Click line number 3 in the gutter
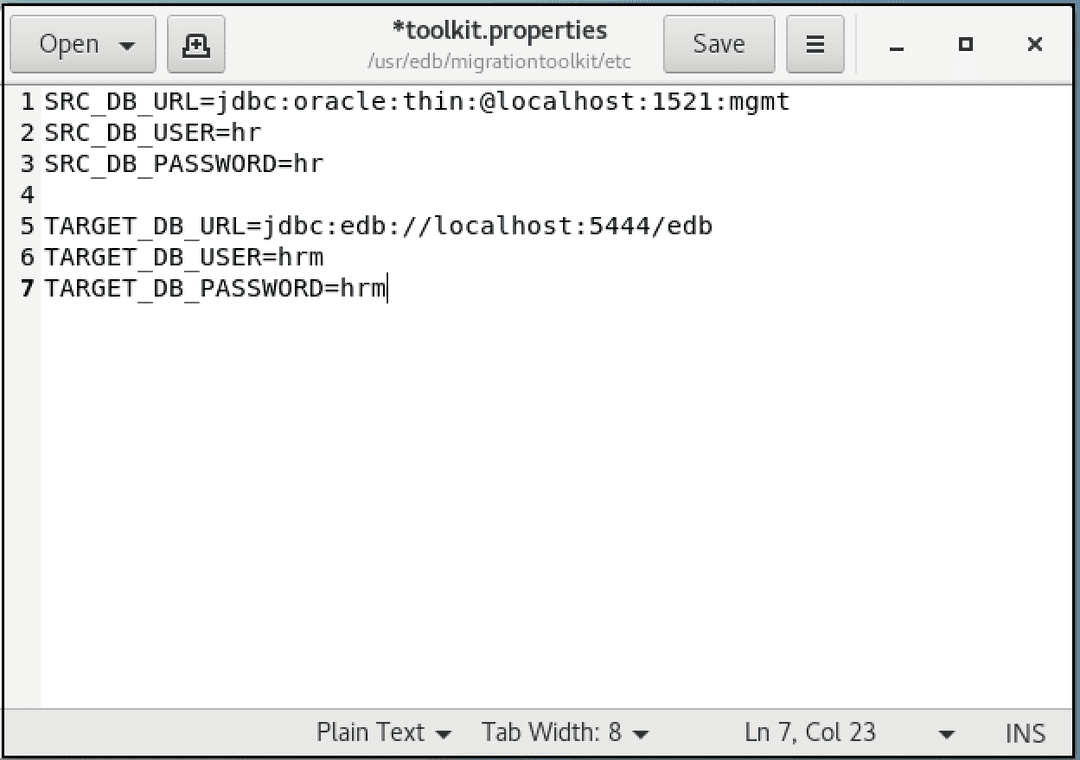The width and height of the screenshot is (1080, 760). click(x=26, y=163)
